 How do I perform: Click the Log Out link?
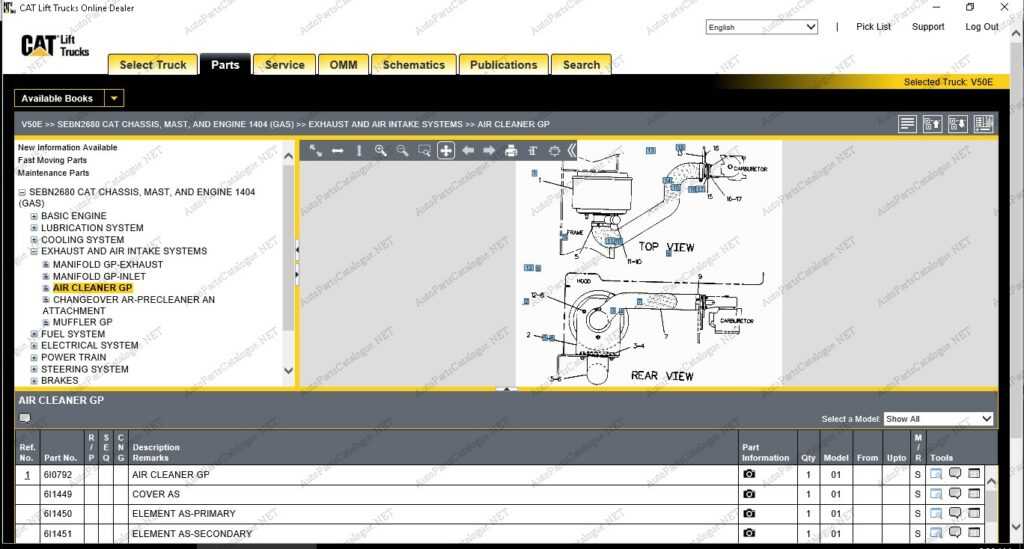(x=981, y=27)
